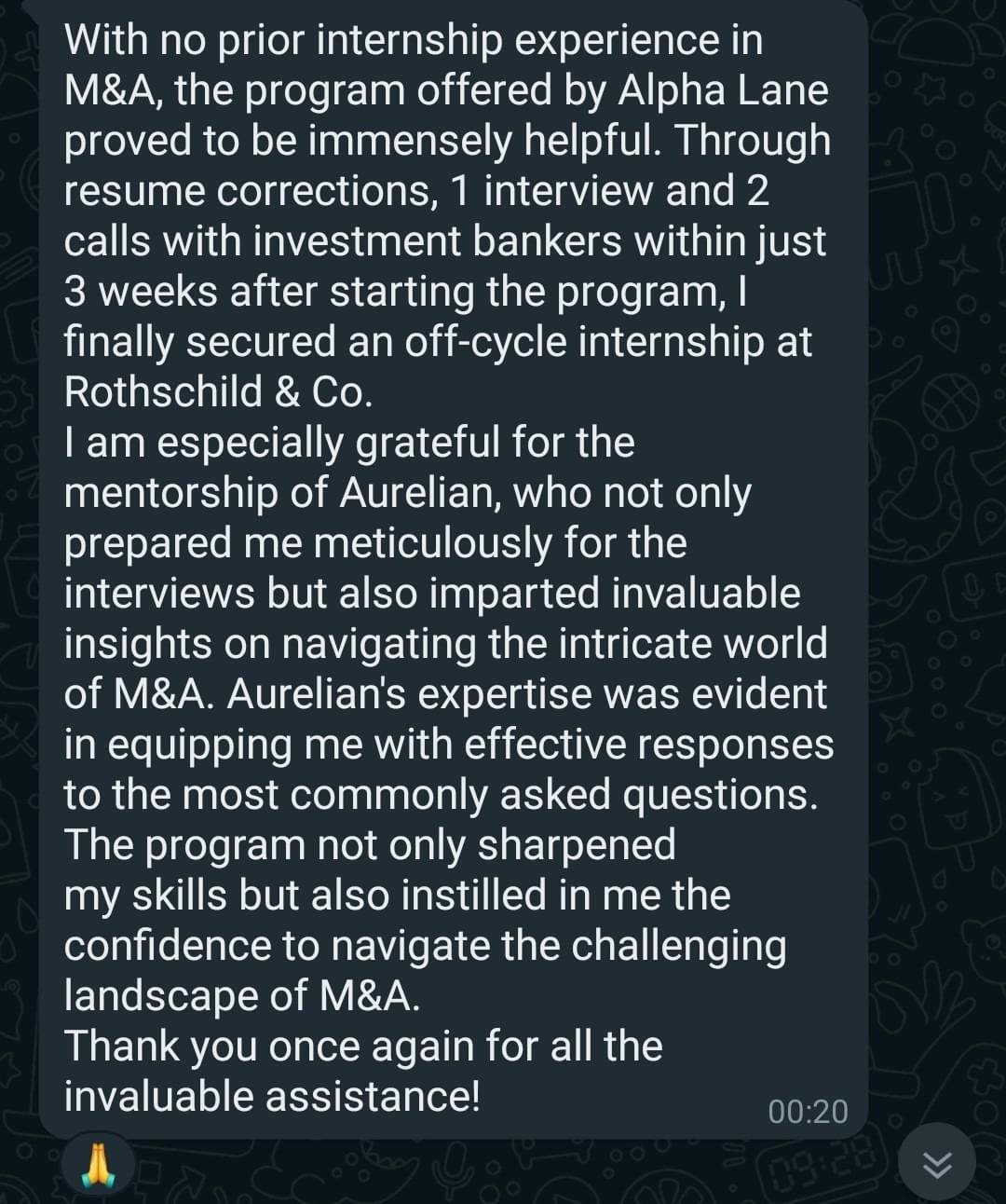
Task: Tap "Rothschild & Co." in the message
Action: pos(218,392)
